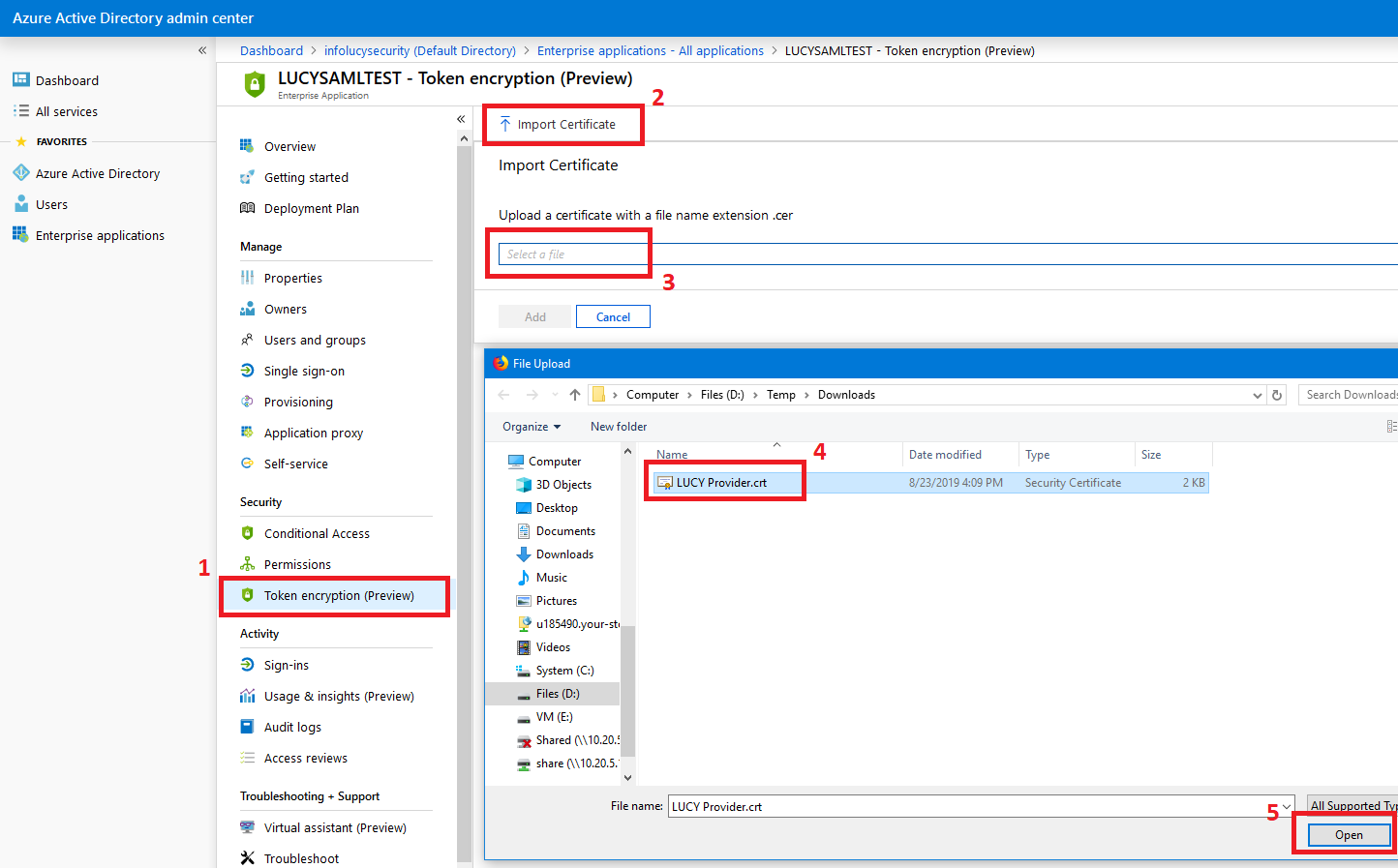Click Enterprise applications - All applications breadcrumb
The image size is (1398, 868).
pyautogui.click(x=651, y=50)
